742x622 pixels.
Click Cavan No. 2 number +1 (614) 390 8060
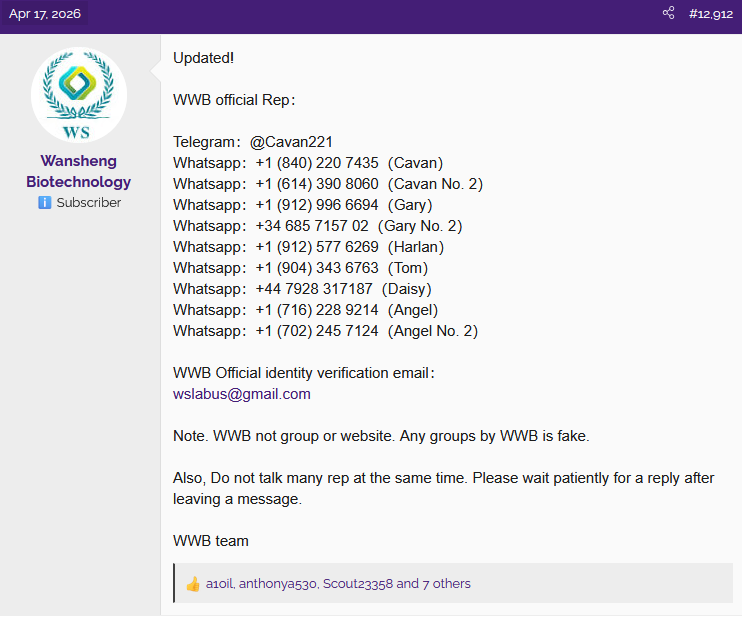317,184
